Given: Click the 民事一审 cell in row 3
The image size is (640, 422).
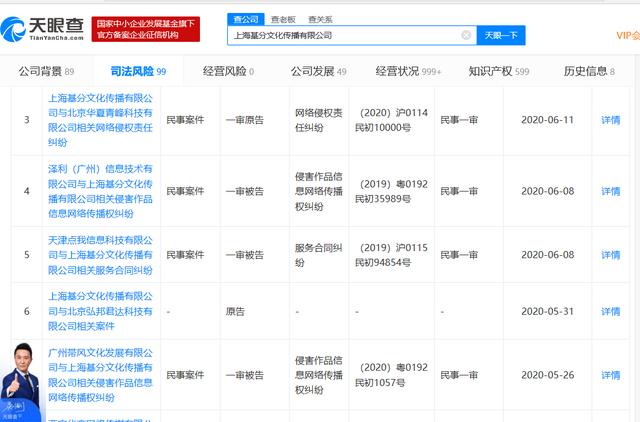Looking at the screenshot, I should point(459,120).
